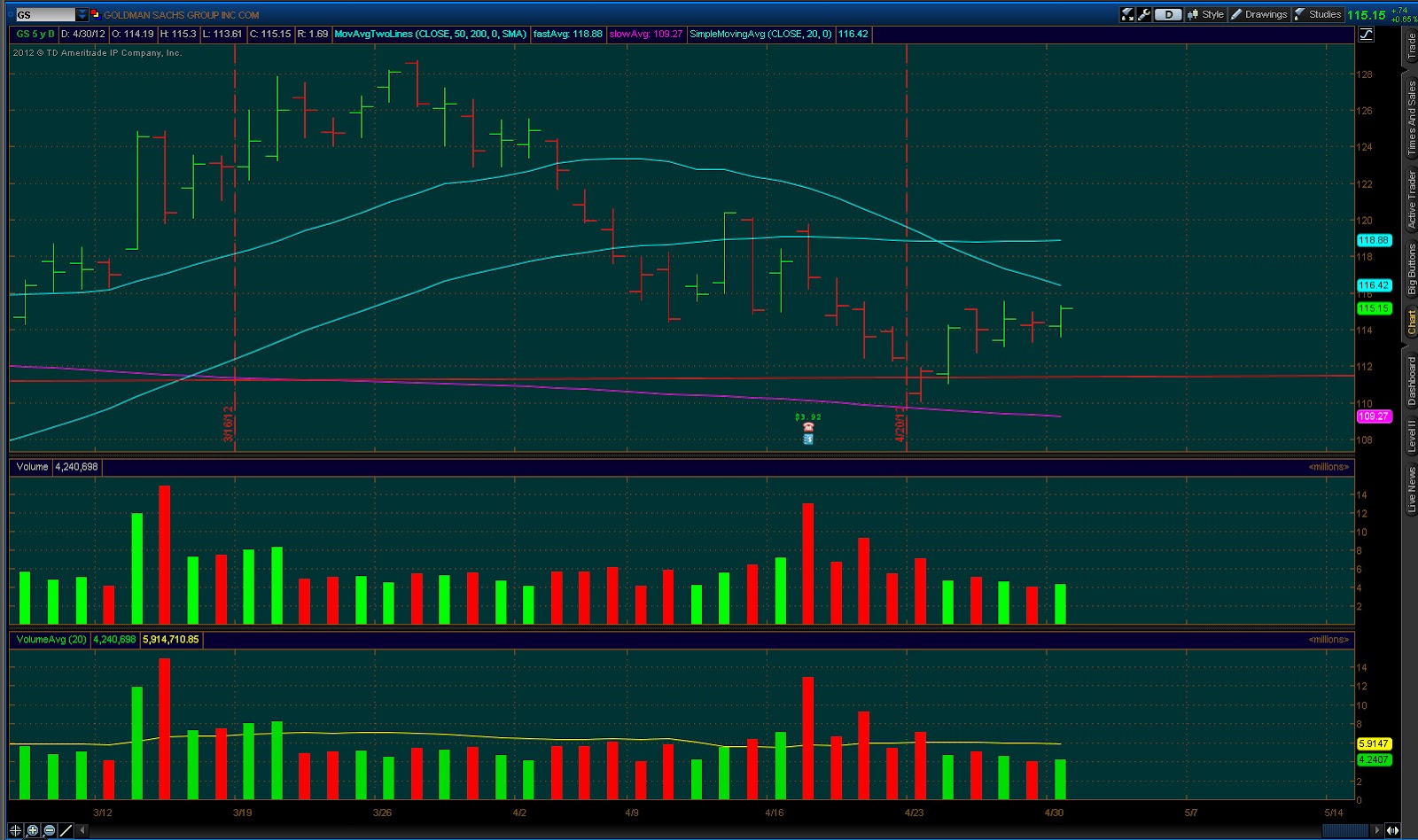Open the Live News side tab
The height and width of the screenshot is (840, 1418).
click(x=1411, y=490)
